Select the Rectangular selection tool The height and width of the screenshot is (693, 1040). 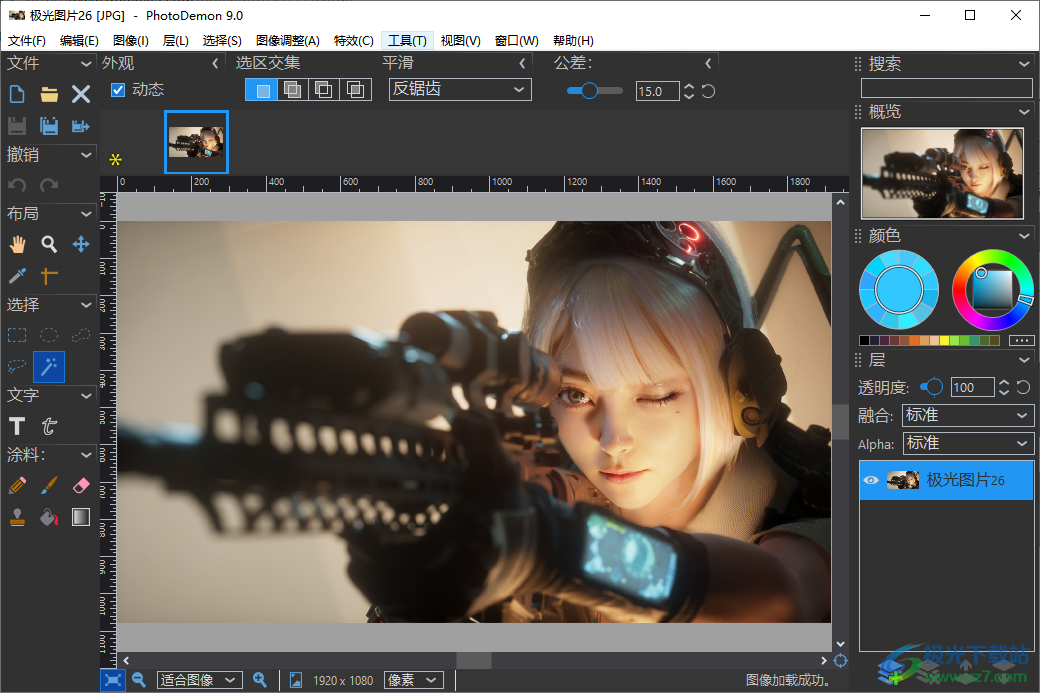[x=17, y=336]
